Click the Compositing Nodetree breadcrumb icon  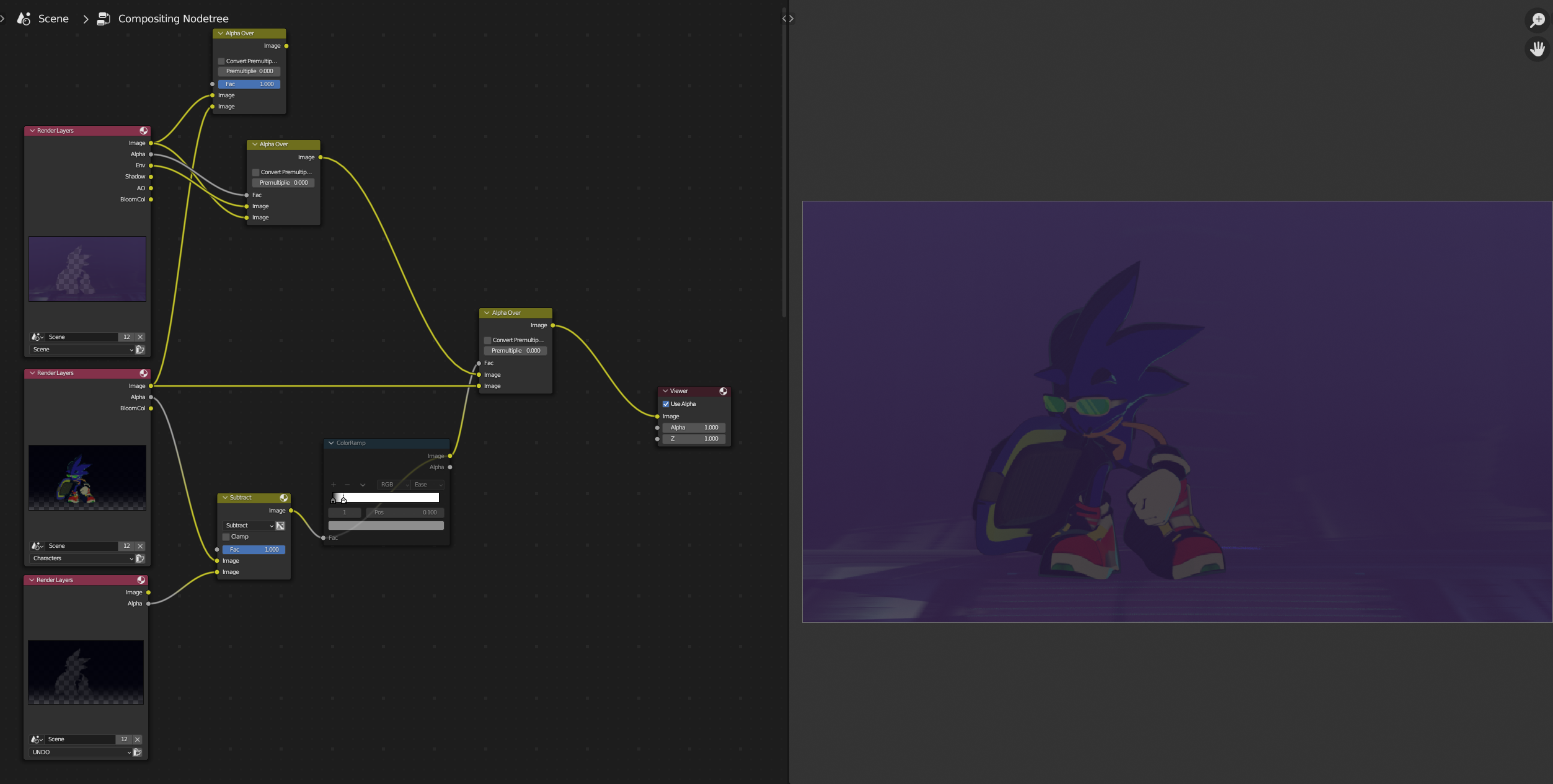click(104, 19)
